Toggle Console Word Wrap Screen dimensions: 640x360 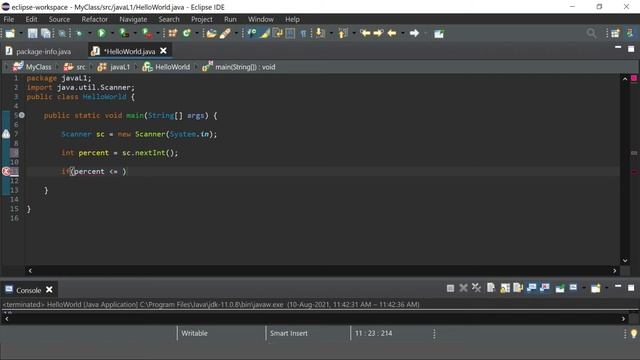(518, 288)
